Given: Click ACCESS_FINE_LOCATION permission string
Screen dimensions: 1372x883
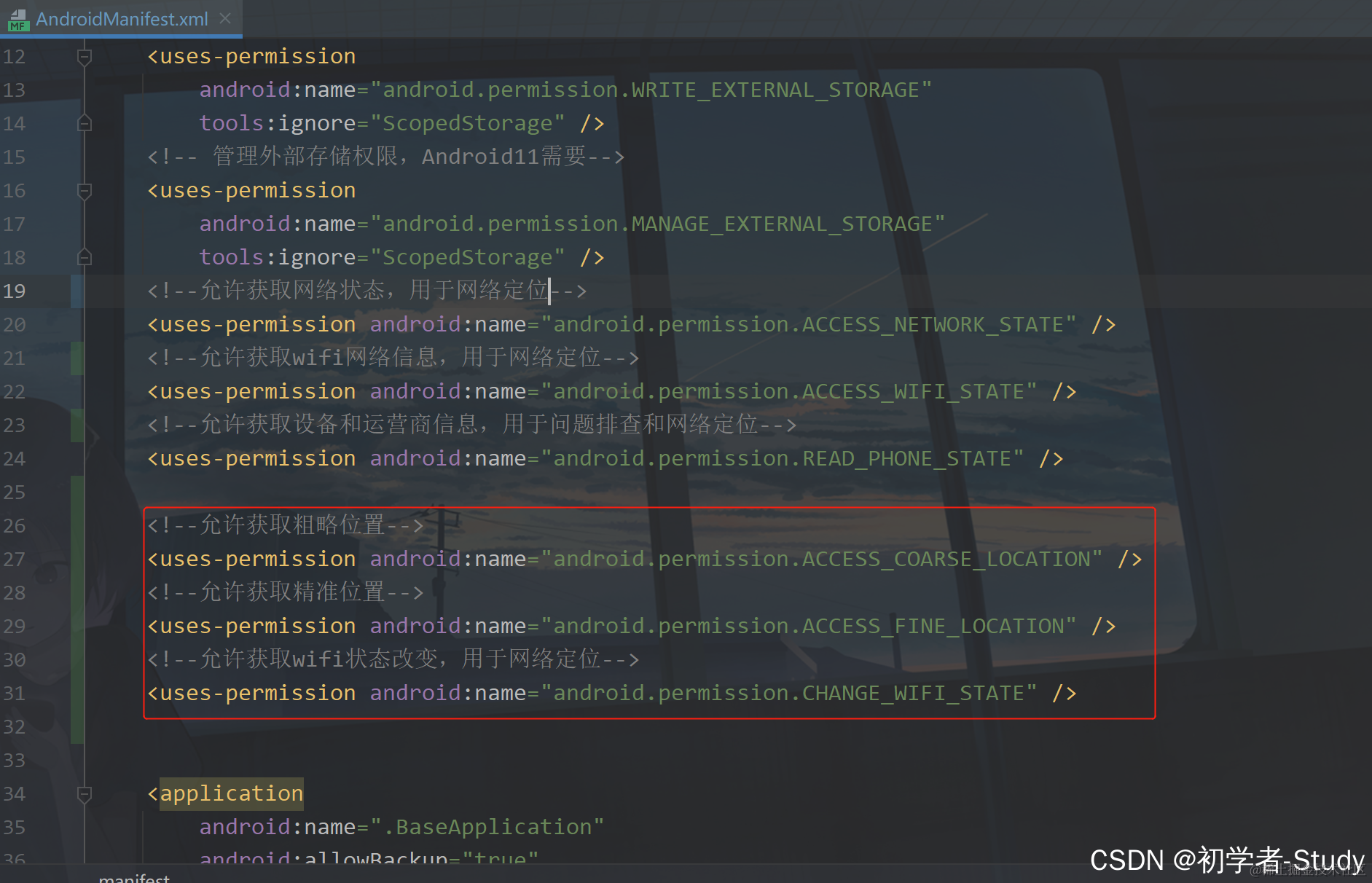Looking at the screenshot, I should pos(809,626).
